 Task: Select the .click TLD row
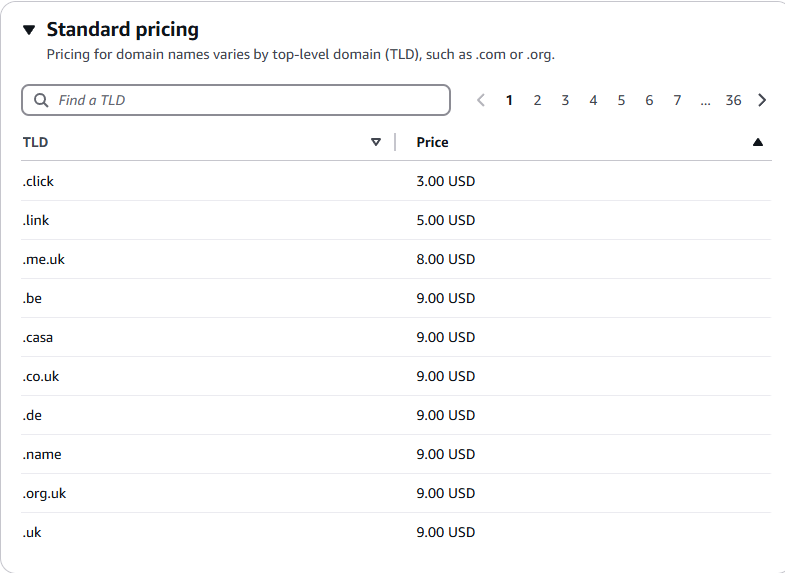pos(396,181)
